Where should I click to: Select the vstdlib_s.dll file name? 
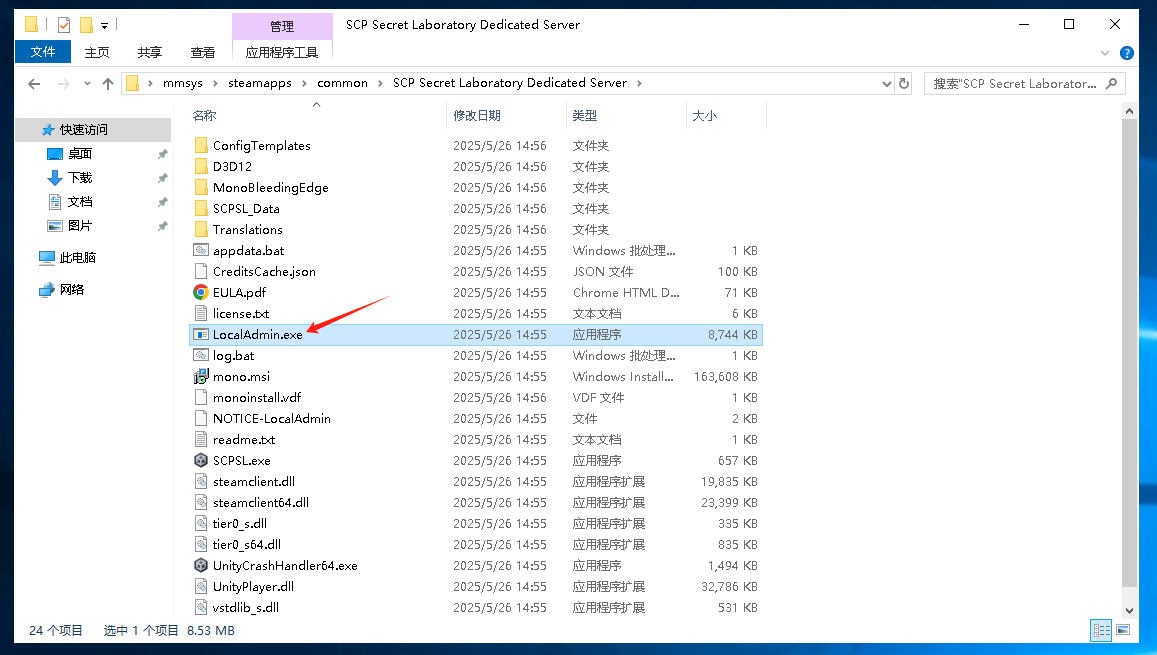click(x=246, y=608)
